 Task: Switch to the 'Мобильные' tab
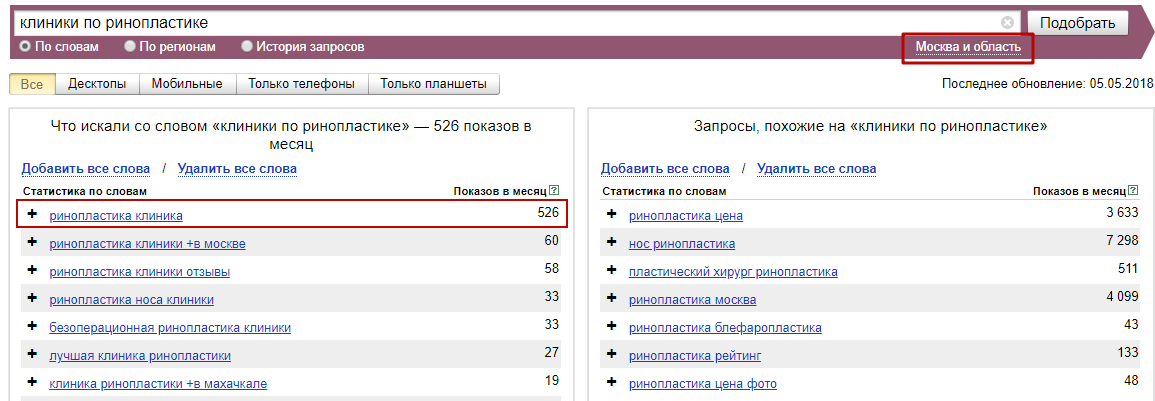pos(187,84)
